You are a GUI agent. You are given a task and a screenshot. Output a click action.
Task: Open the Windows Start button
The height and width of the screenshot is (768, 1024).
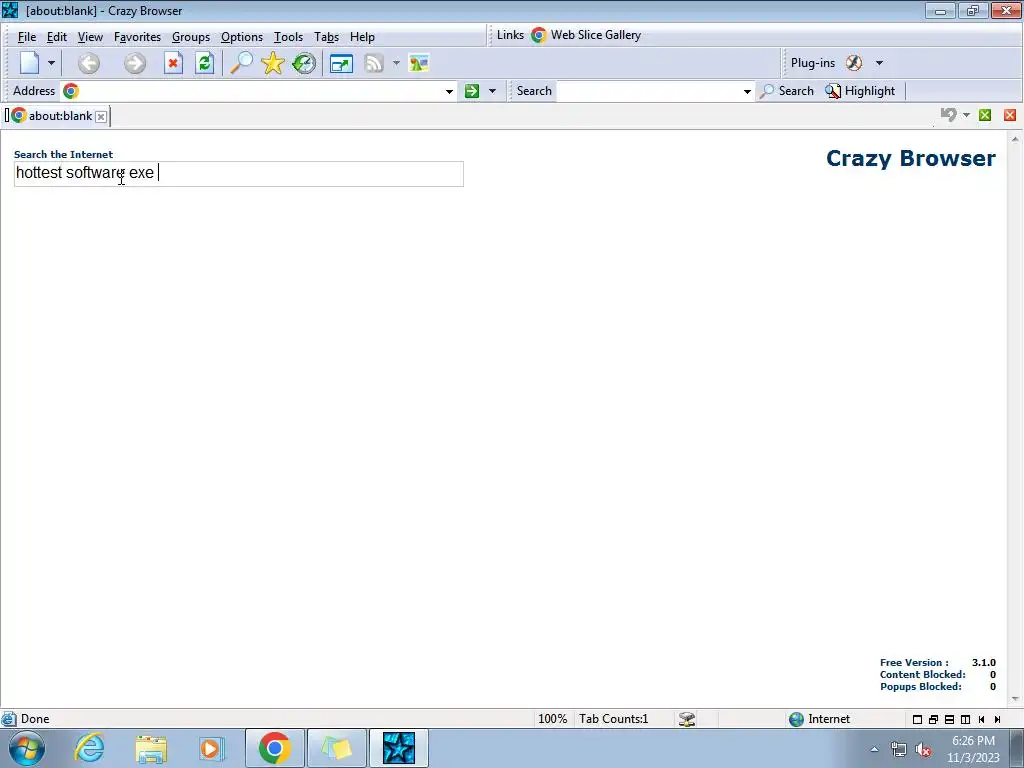tap(27, 748)
